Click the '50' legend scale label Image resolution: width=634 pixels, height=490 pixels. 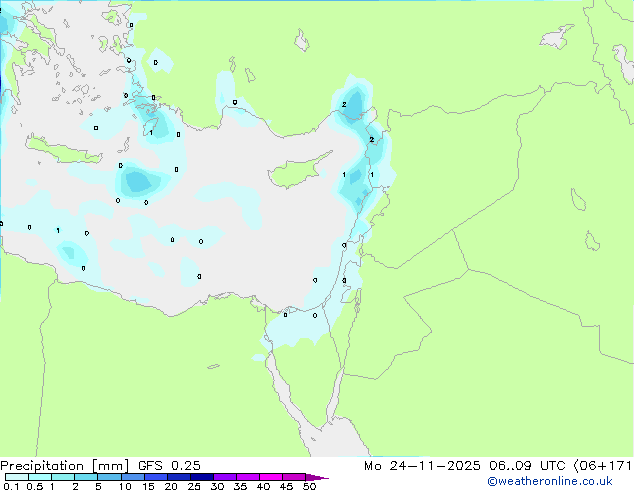(310, 486)
